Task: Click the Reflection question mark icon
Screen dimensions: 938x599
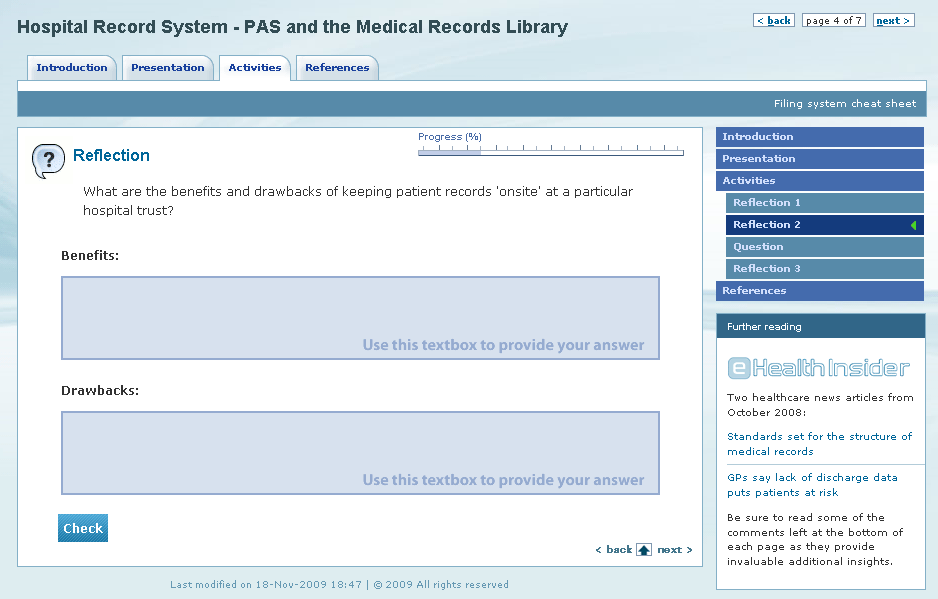Action: click(48, 161)
